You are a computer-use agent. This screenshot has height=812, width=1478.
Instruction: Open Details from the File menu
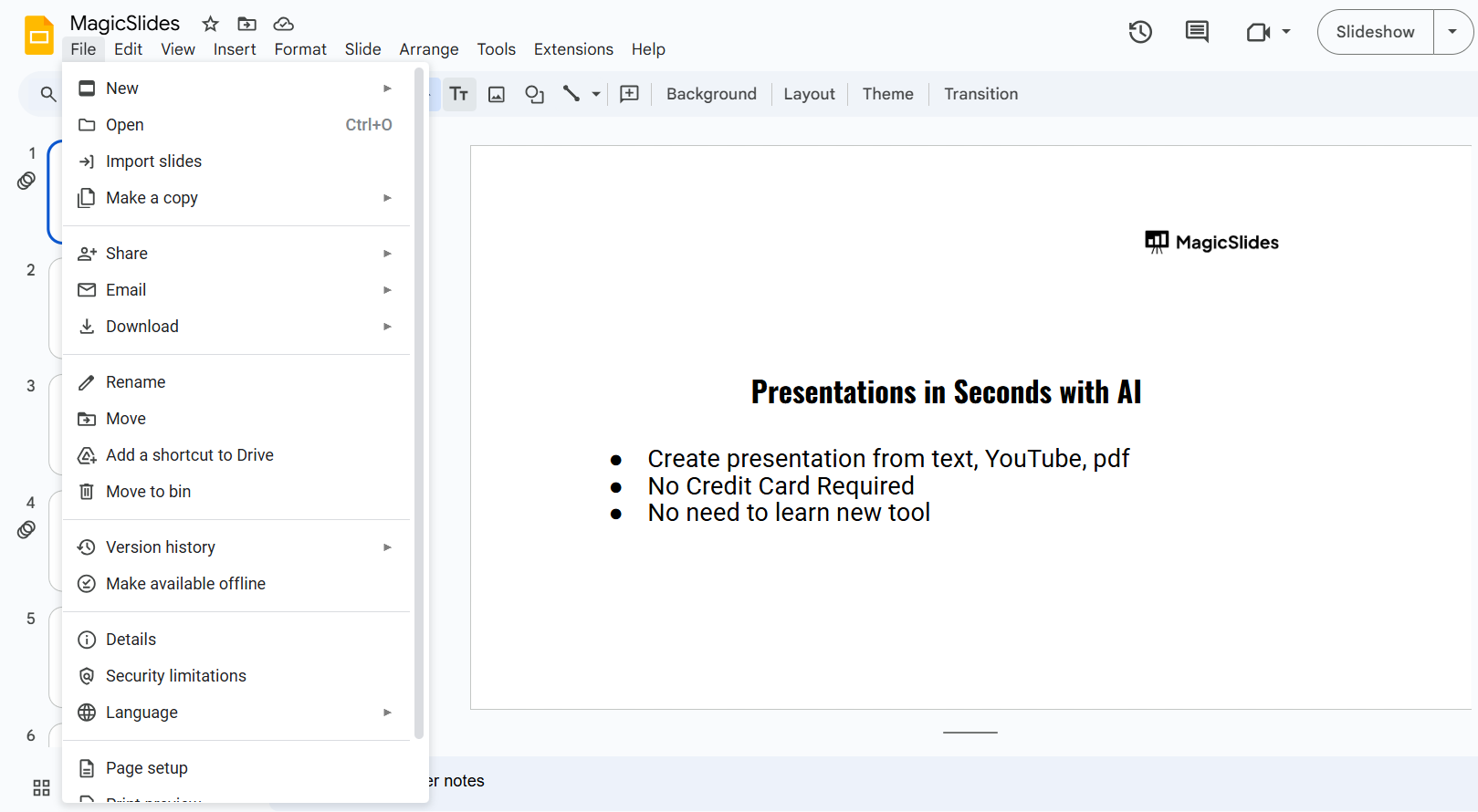236,640
